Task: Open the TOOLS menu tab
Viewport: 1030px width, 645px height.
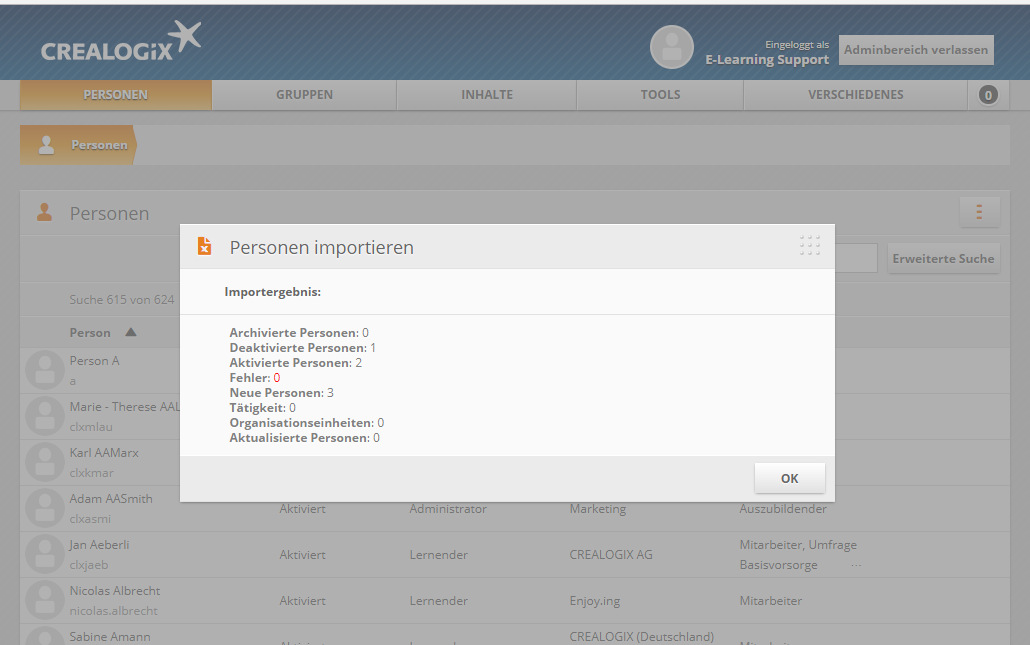Action: (x=660, y=95)
